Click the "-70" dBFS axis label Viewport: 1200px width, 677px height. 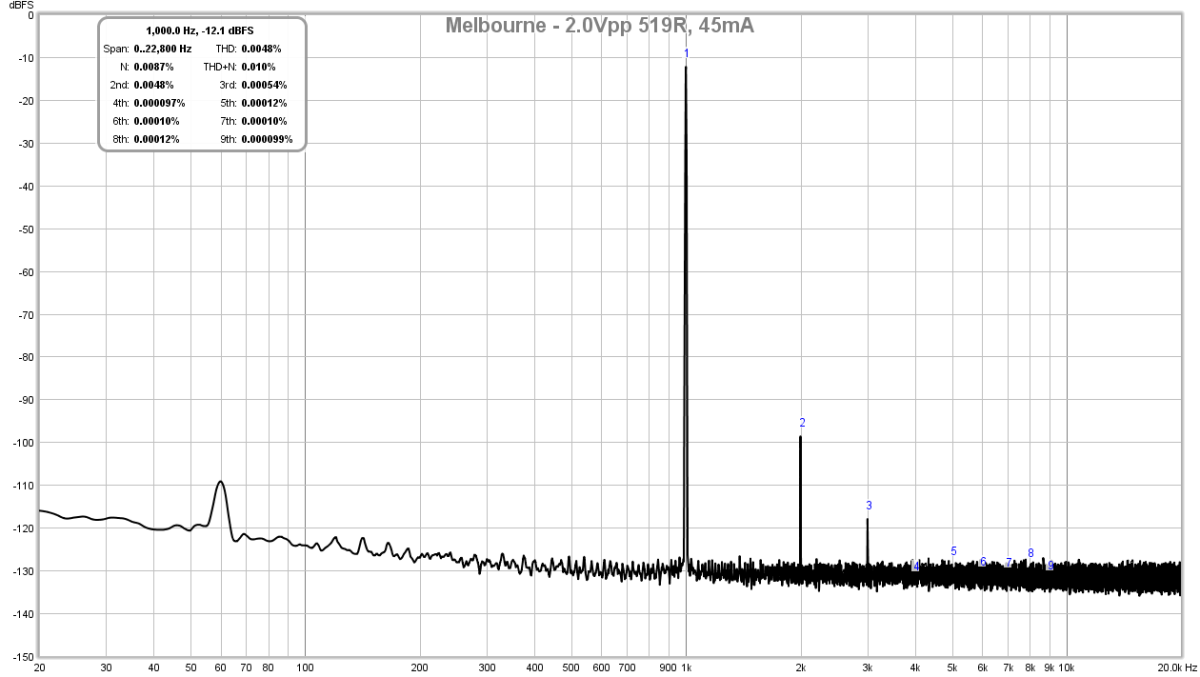tap(27, 314)
